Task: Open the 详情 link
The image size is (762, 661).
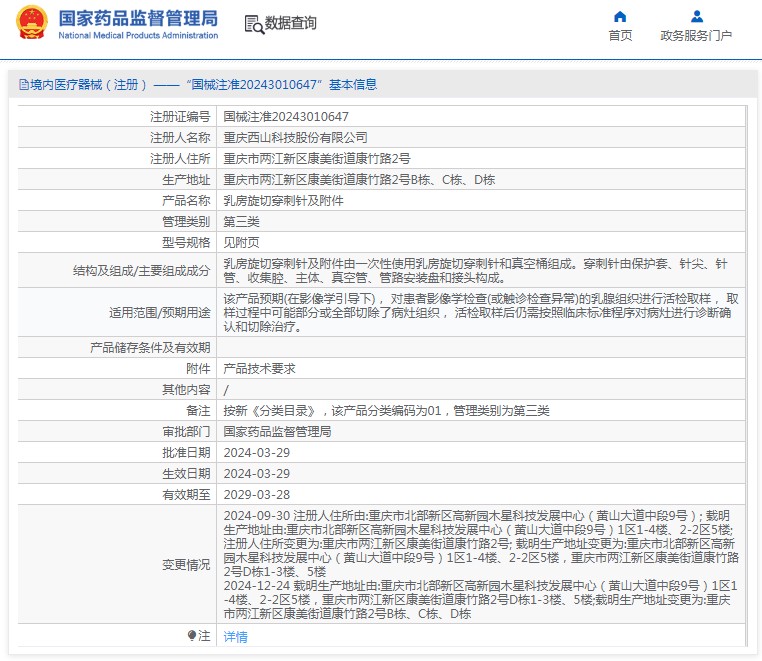Action: [x=235, y=637]
